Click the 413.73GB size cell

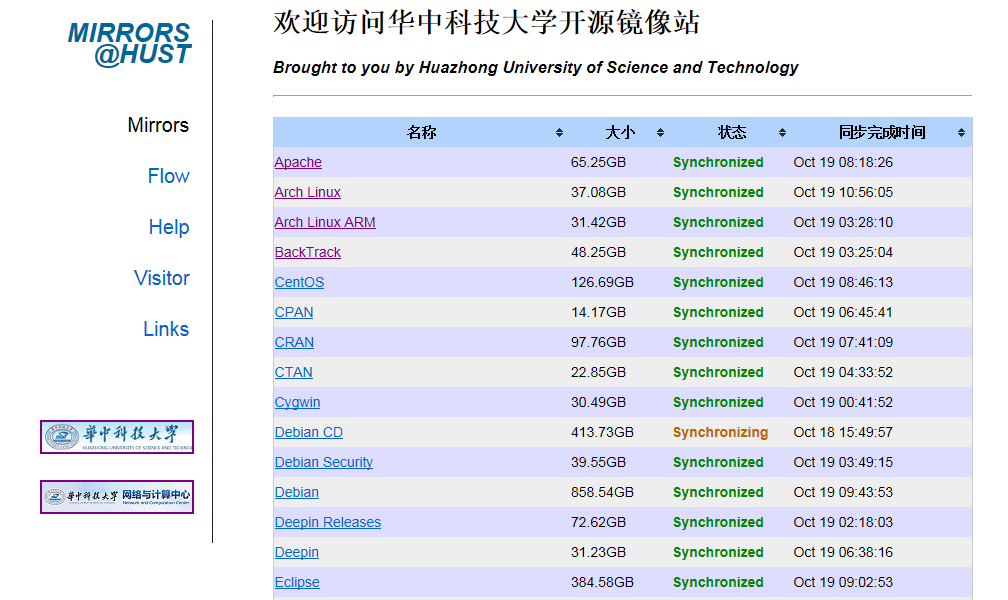602,432
